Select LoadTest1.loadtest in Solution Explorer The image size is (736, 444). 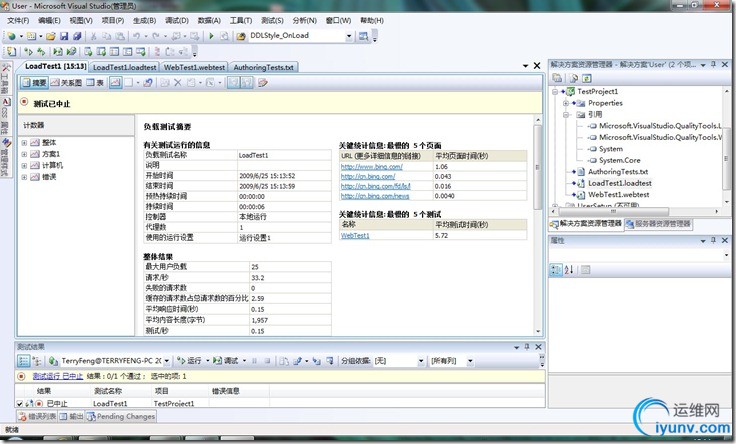(620, 184)
